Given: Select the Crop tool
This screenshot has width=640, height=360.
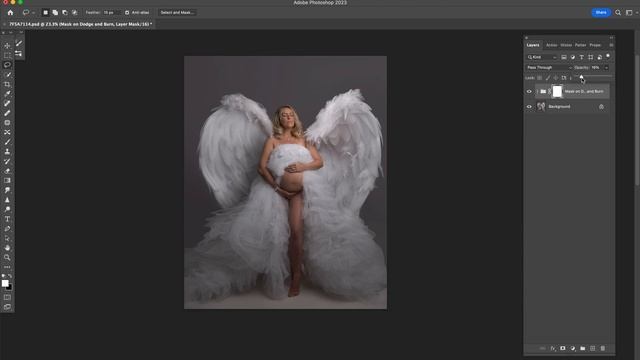Looking at the screenshot, I should tap(7, 84).
